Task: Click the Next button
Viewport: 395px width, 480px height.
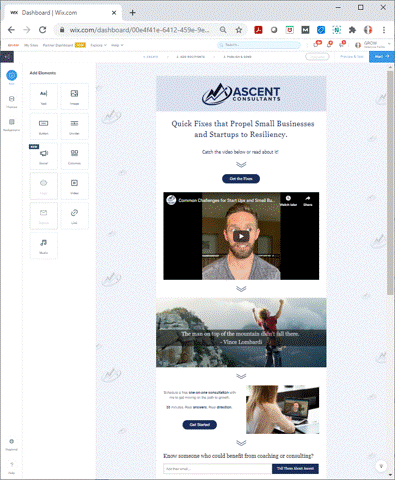Action: click(x=382, y=57)
